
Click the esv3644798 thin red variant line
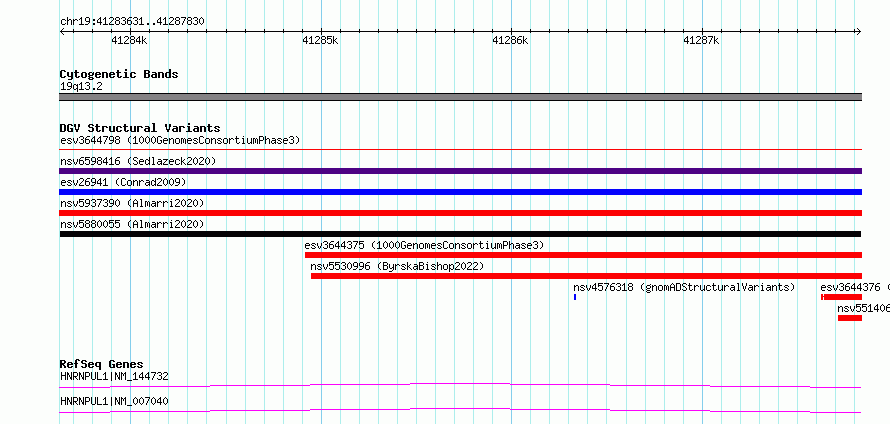tap(460, 150)
